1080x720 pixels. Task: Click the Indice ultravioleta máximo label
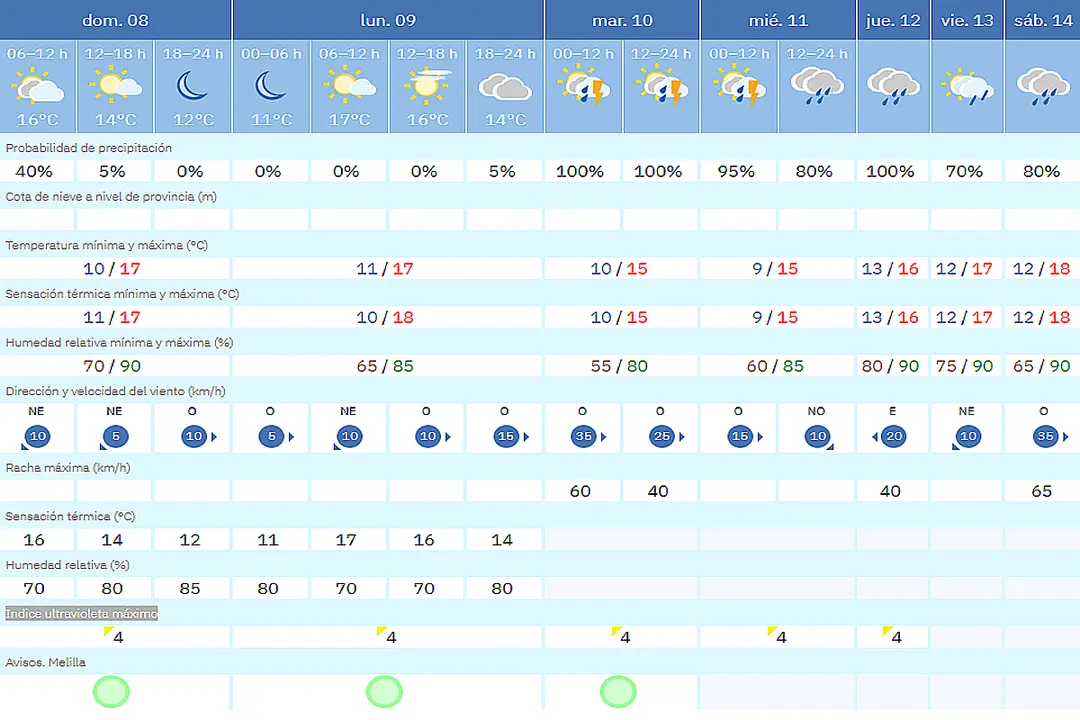click(x=81, y=613)
